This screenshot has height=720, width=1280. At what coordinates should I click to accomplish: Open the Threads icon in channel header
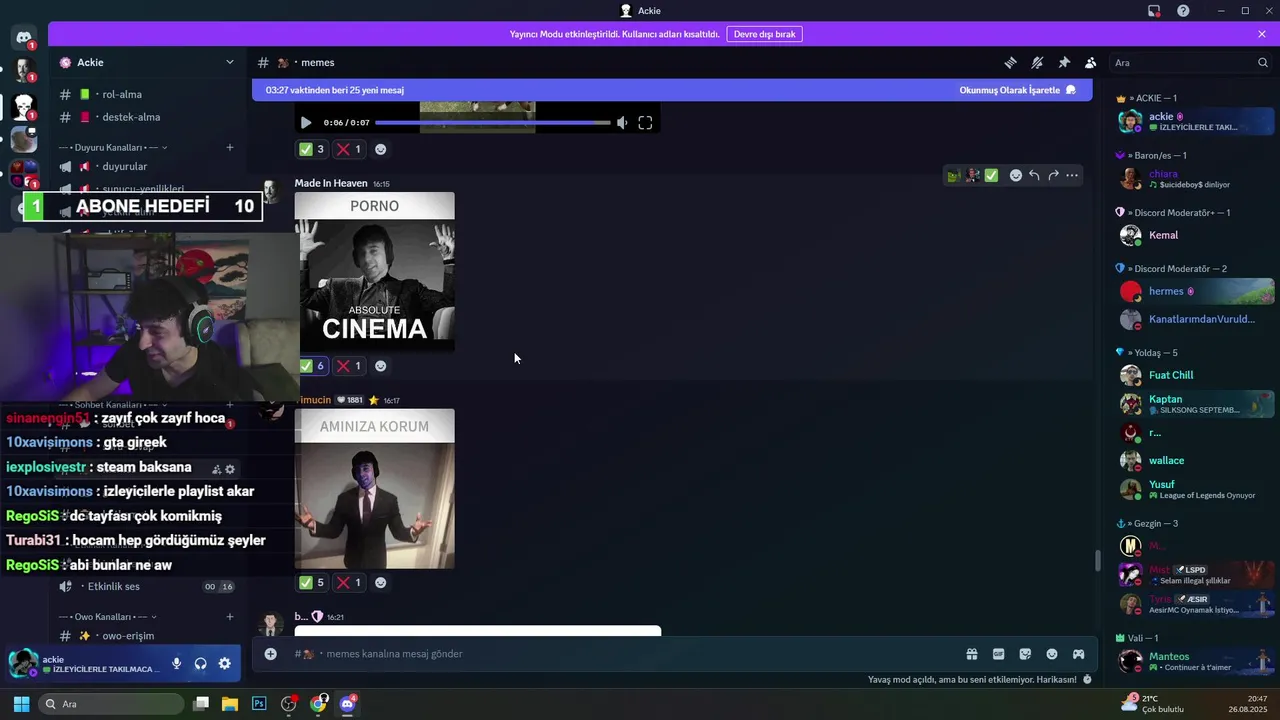point(1010,62)
